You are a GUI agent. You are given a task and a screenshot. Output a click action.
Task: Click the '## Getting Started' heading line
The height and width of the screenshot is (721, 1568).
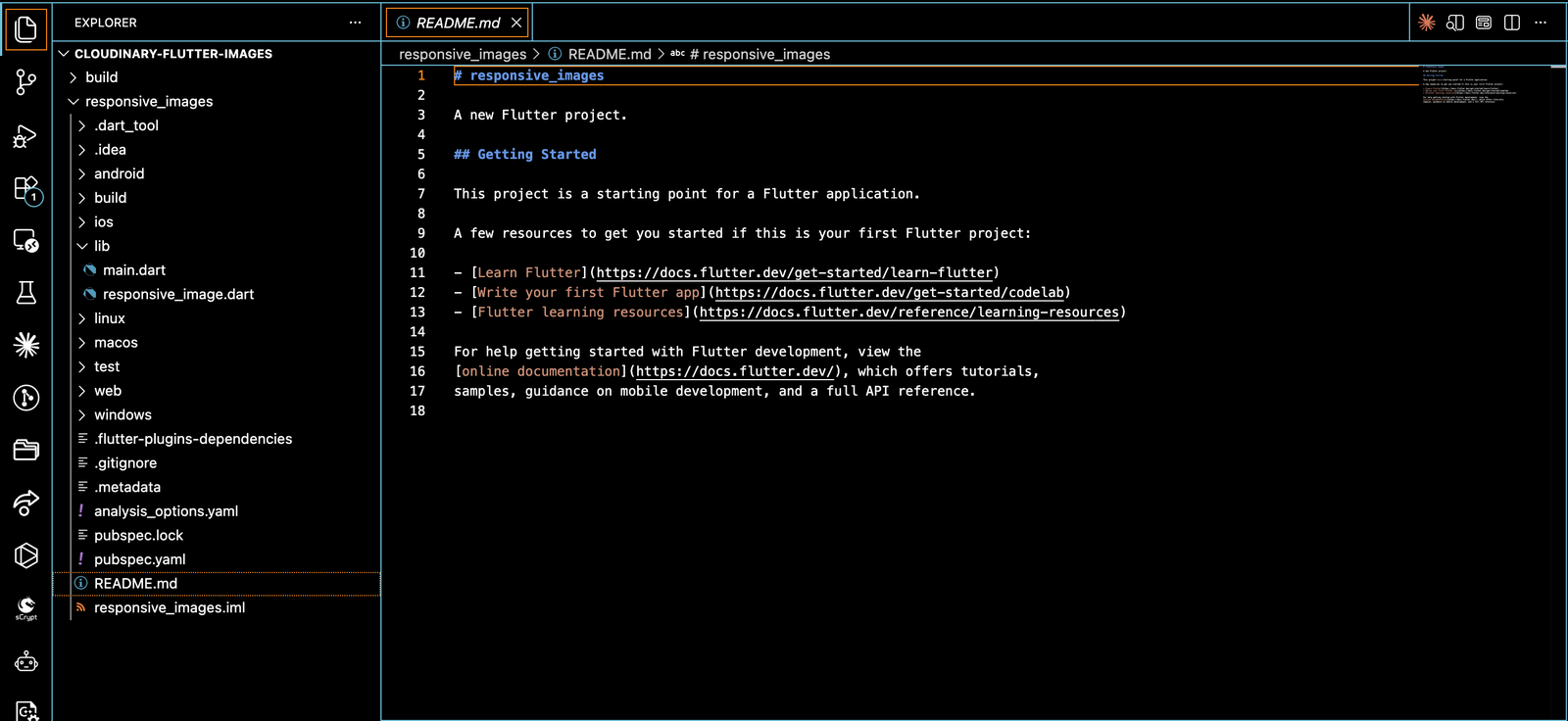(525, 155)
